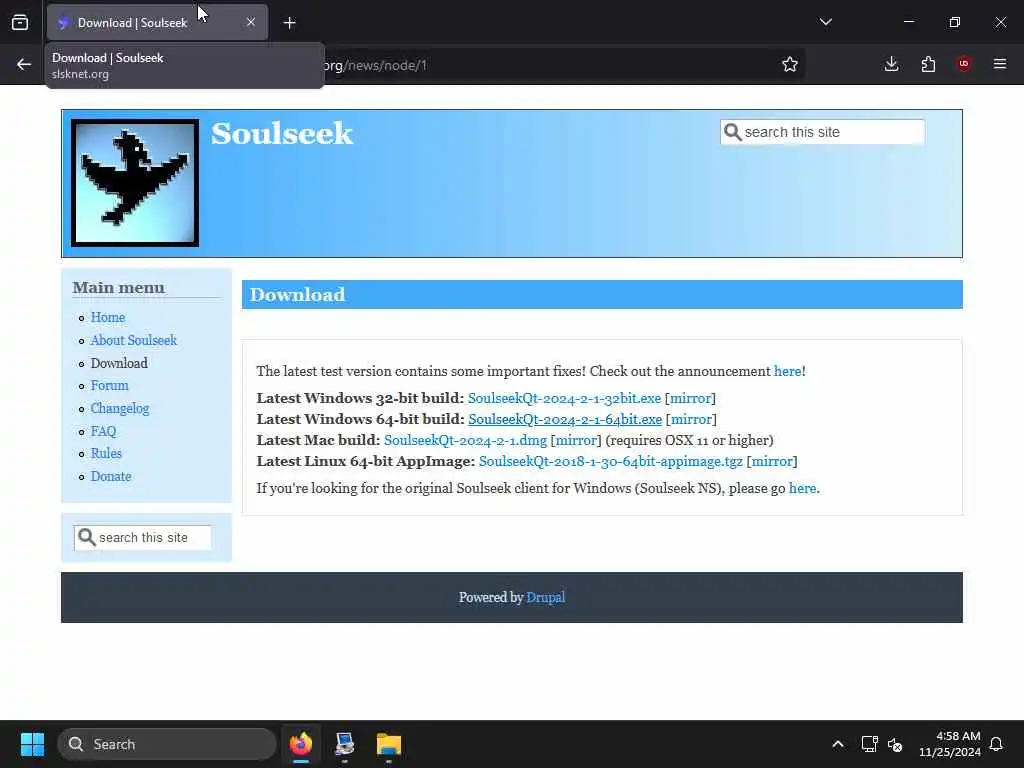Click the Download page heading
The image size is (1024, 768).
[297, 295]
